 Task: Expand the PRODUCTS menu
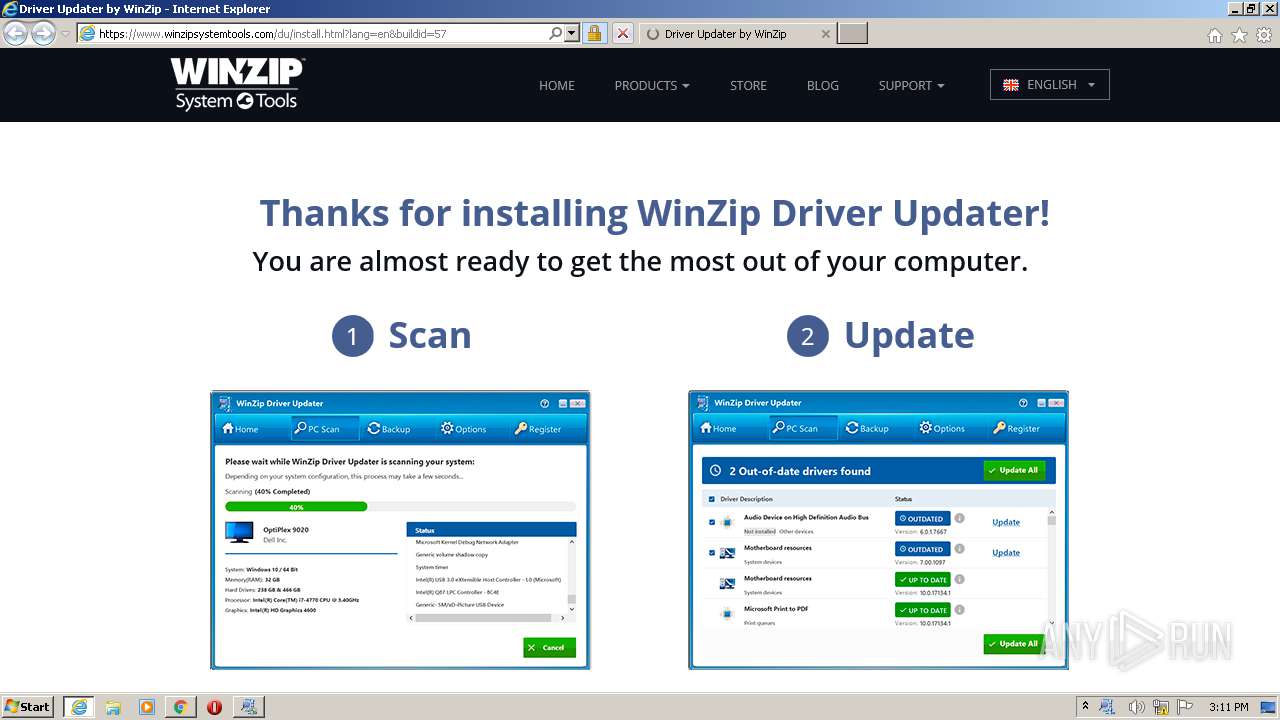(x=652, y=86)
